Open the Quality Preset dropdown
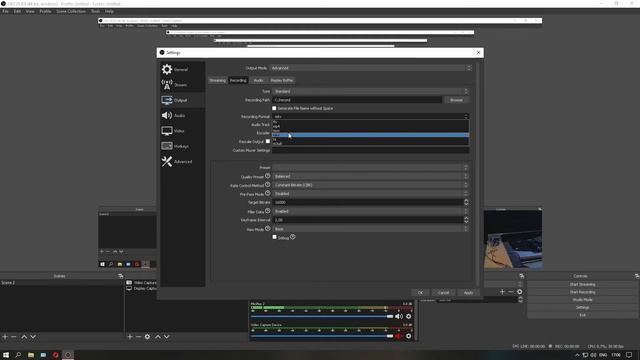Screen dimensions: 640x360 (371, 176)
